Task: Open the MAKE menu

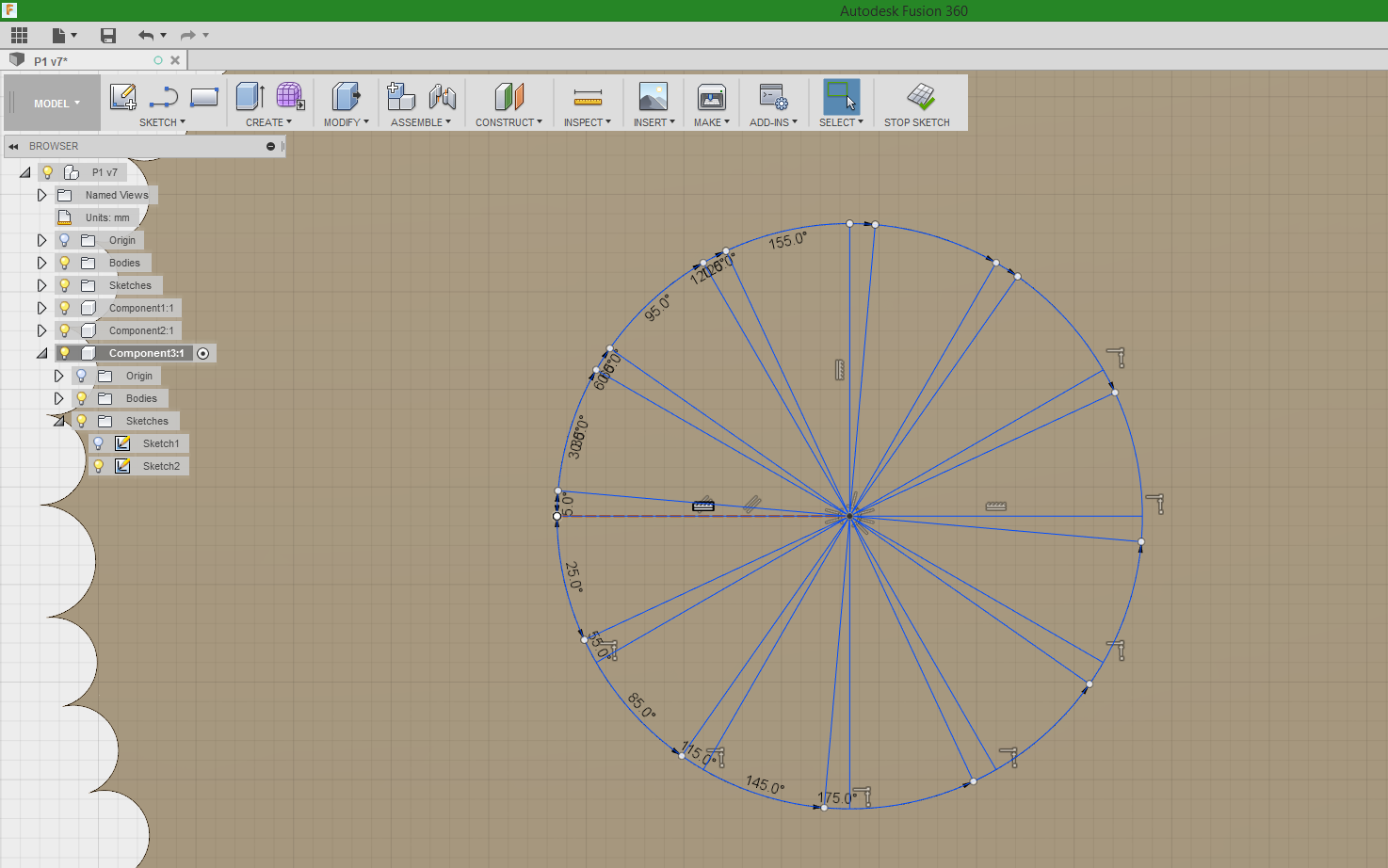Action: point(711,122)
